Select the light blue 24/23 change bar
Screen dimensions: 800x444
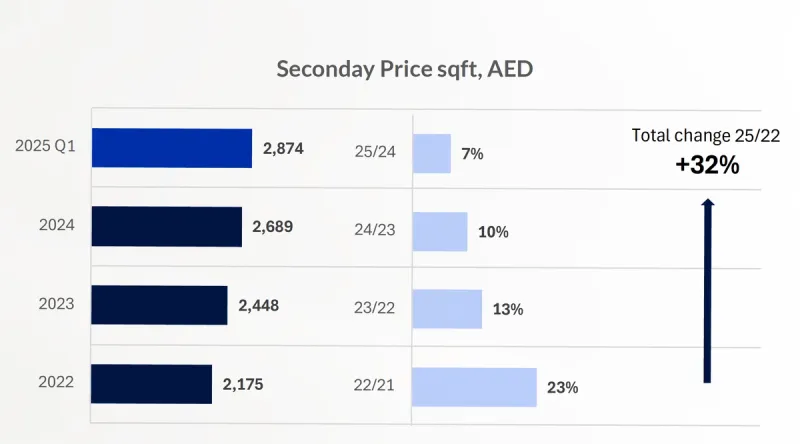coord(439,231)
